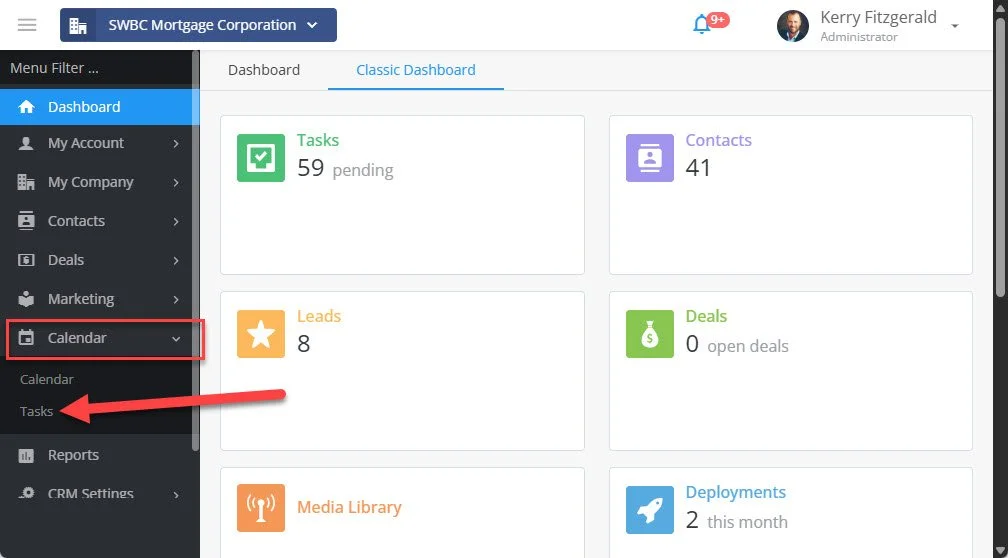Expand Contacts menu chevron

(x=176, y=221)
